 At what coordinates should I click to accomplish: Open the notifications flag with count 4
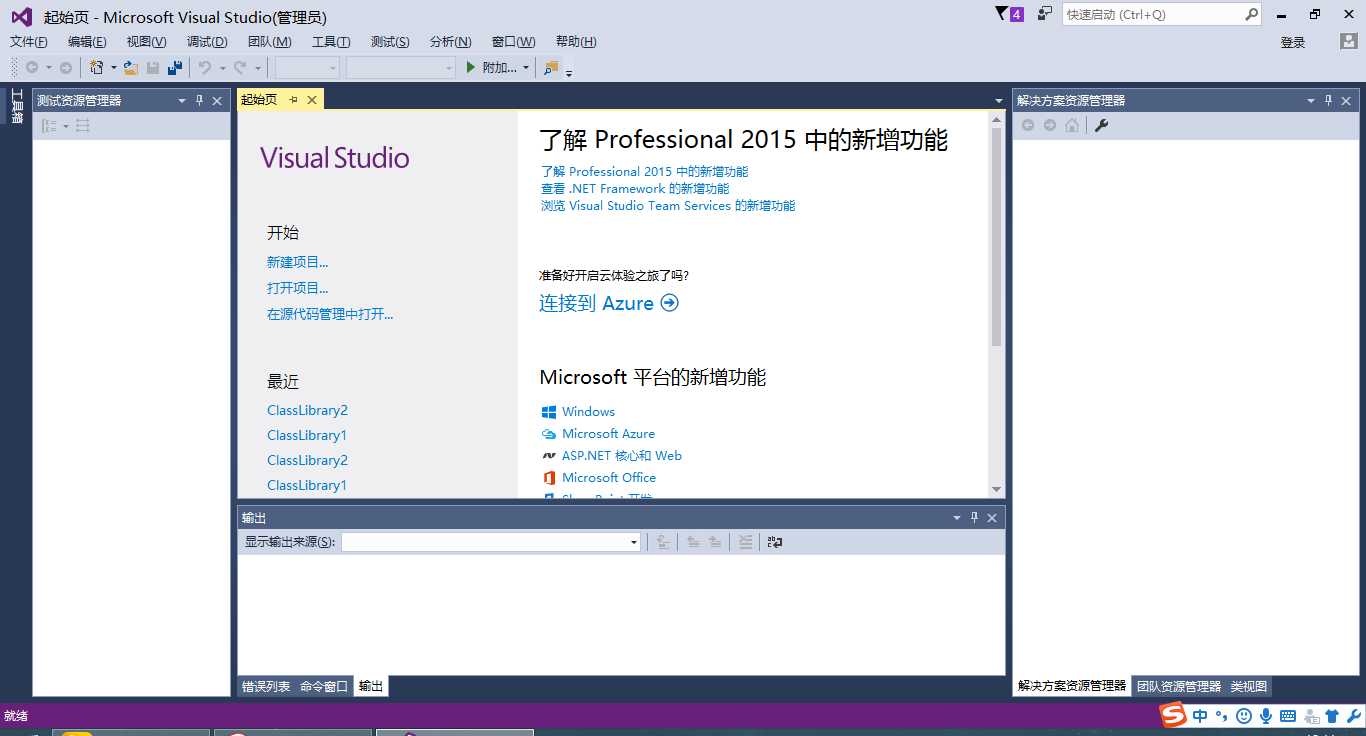coord(1009,14)
